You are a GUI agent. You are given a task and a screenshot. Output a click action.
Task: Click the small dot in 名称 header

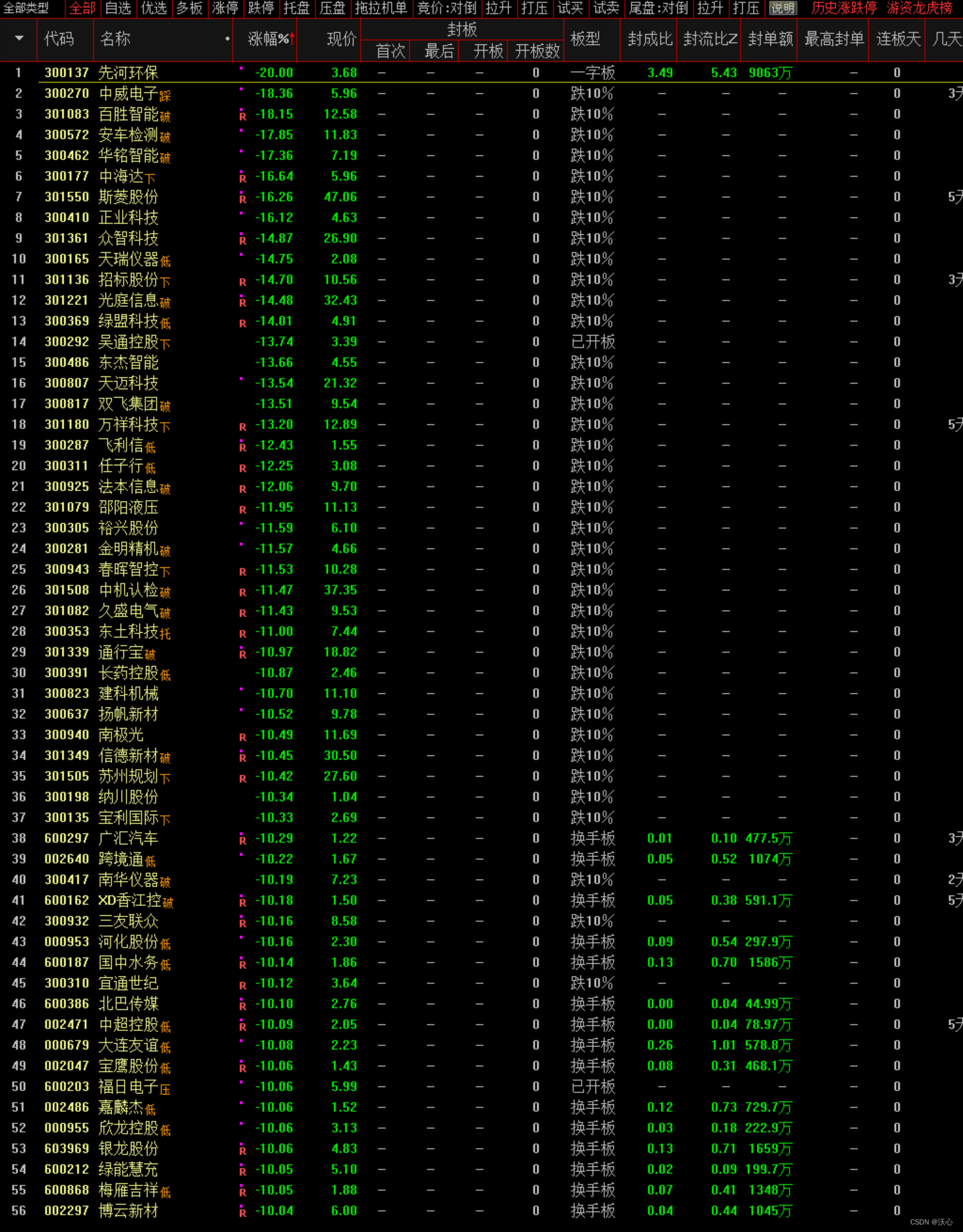coord(227,39)
